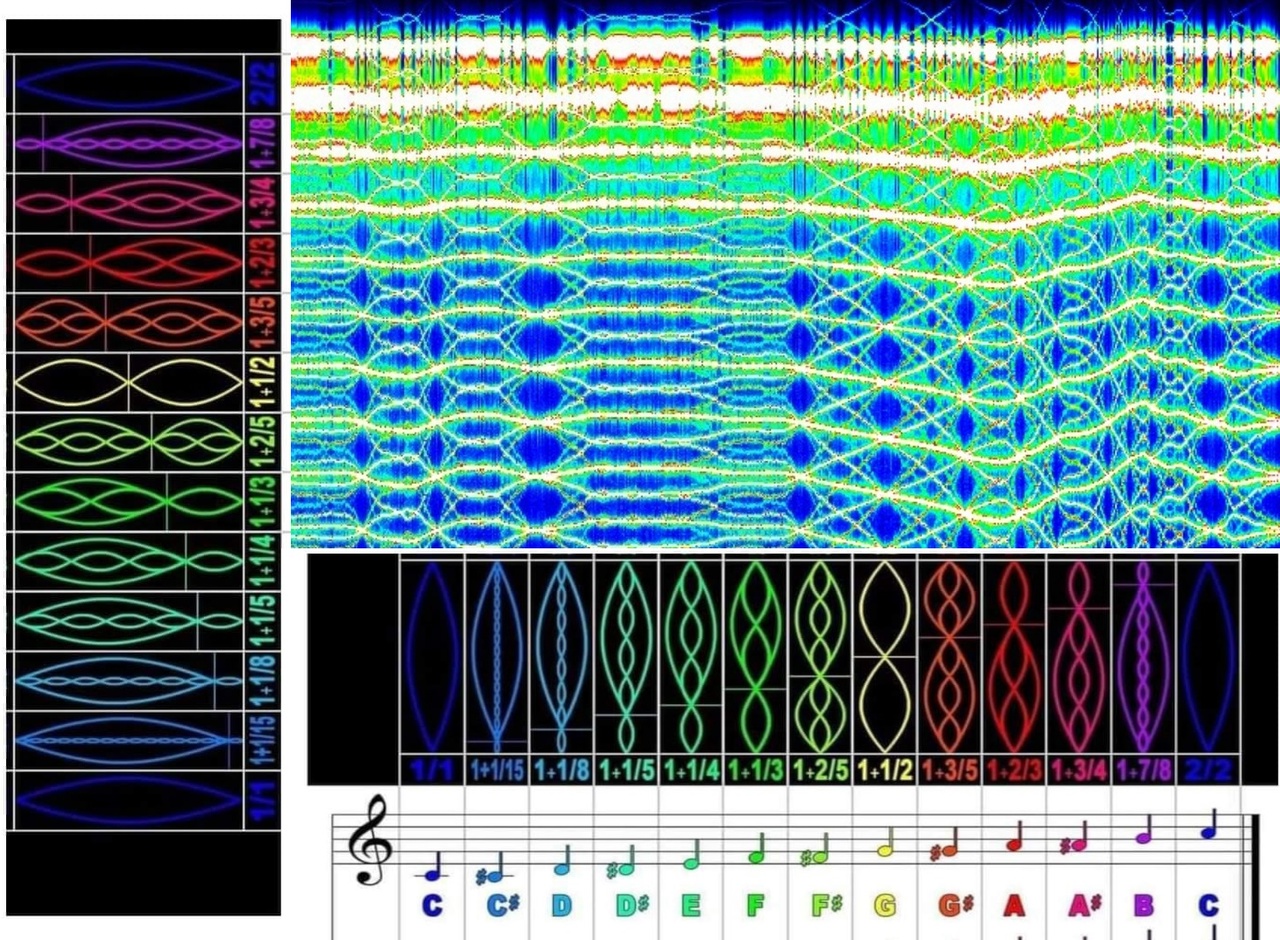Click the blue 1/1 vertical waveform in the bottom row
This screenshot has width=1280, height=940.
click(432, 655)
